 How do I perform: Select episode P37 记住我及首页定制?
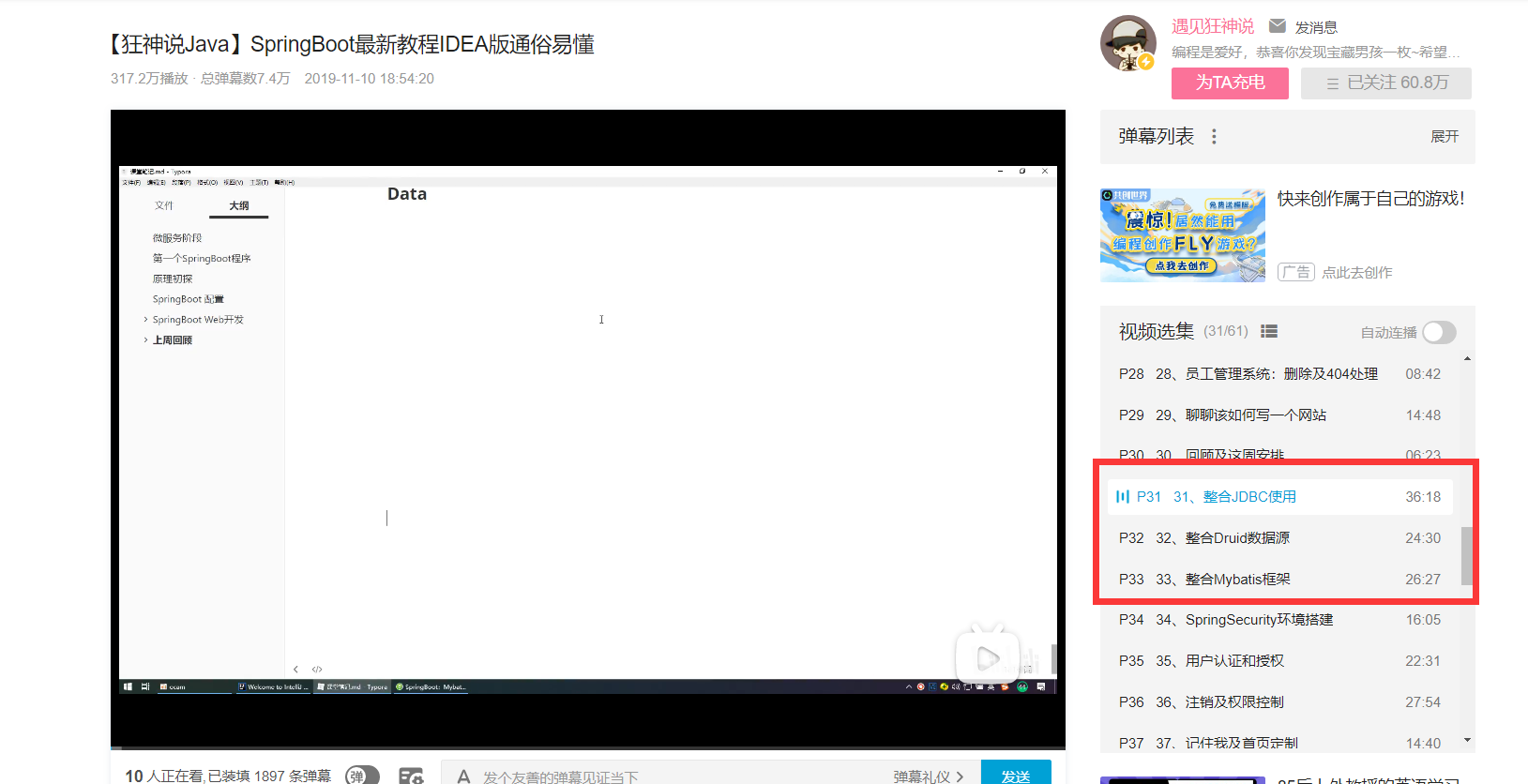click(1279, 743)
